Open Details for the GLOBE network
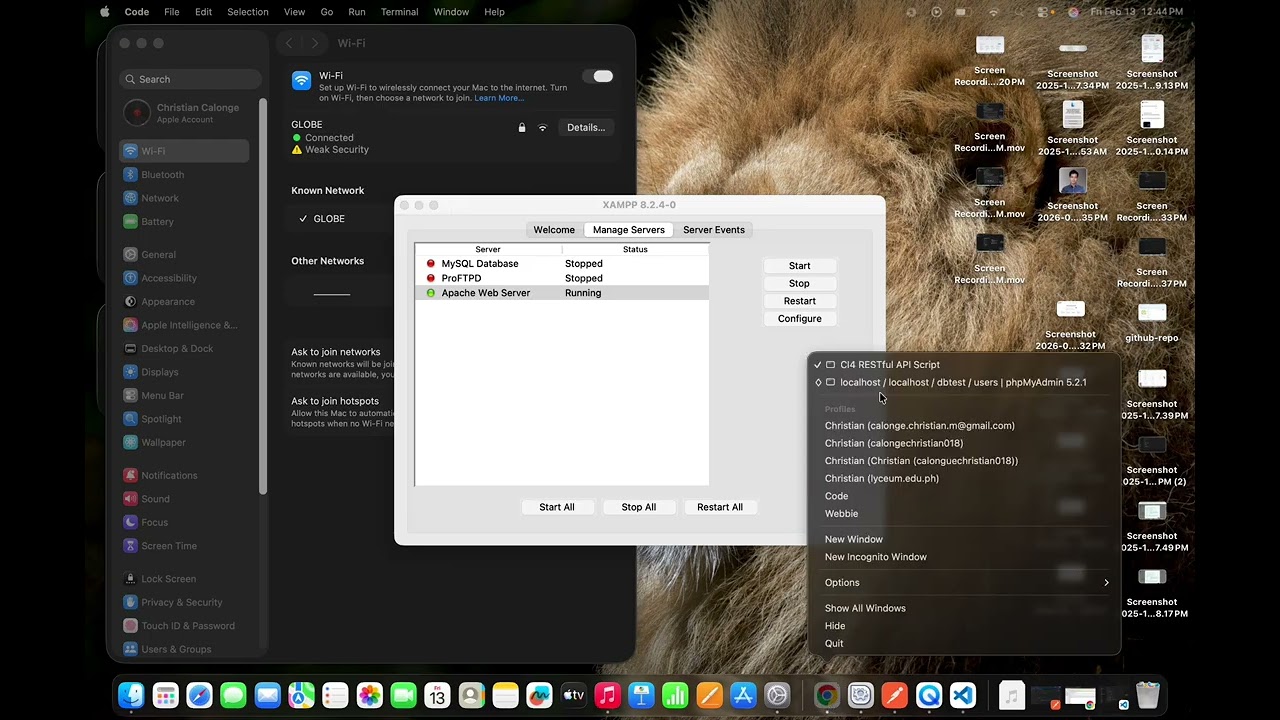The width and height of the screenshot is (1280, 720). [586, 128]
